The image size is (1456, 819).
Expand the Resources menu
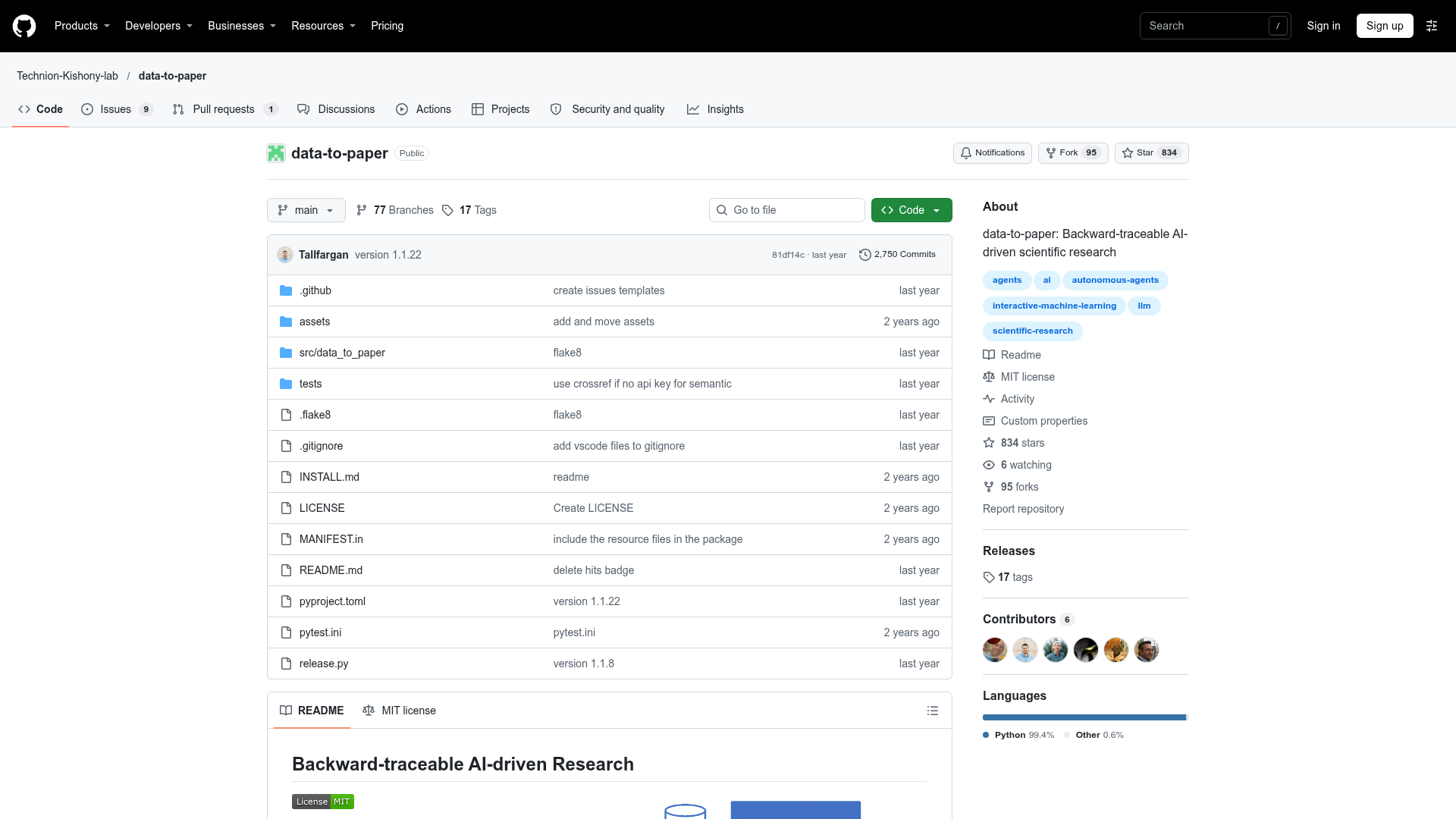tap(323, 26)
